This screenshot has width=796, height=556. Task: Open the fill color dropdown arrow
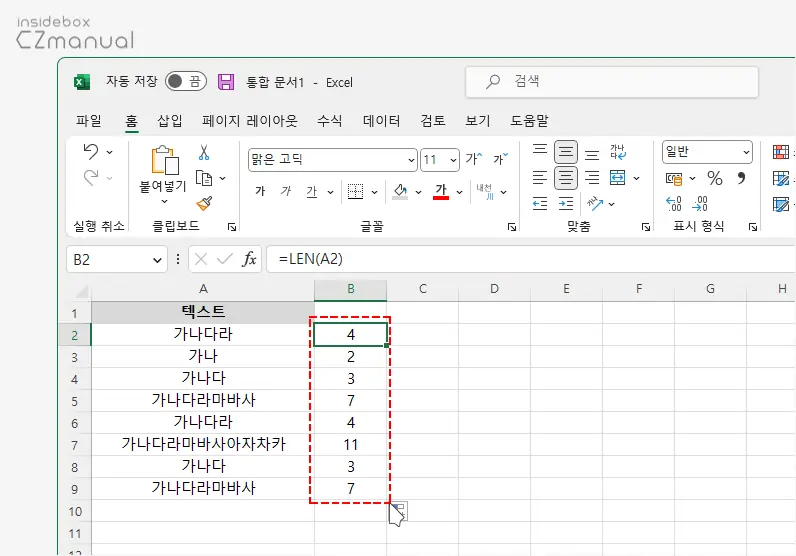(x=418, y=192)
